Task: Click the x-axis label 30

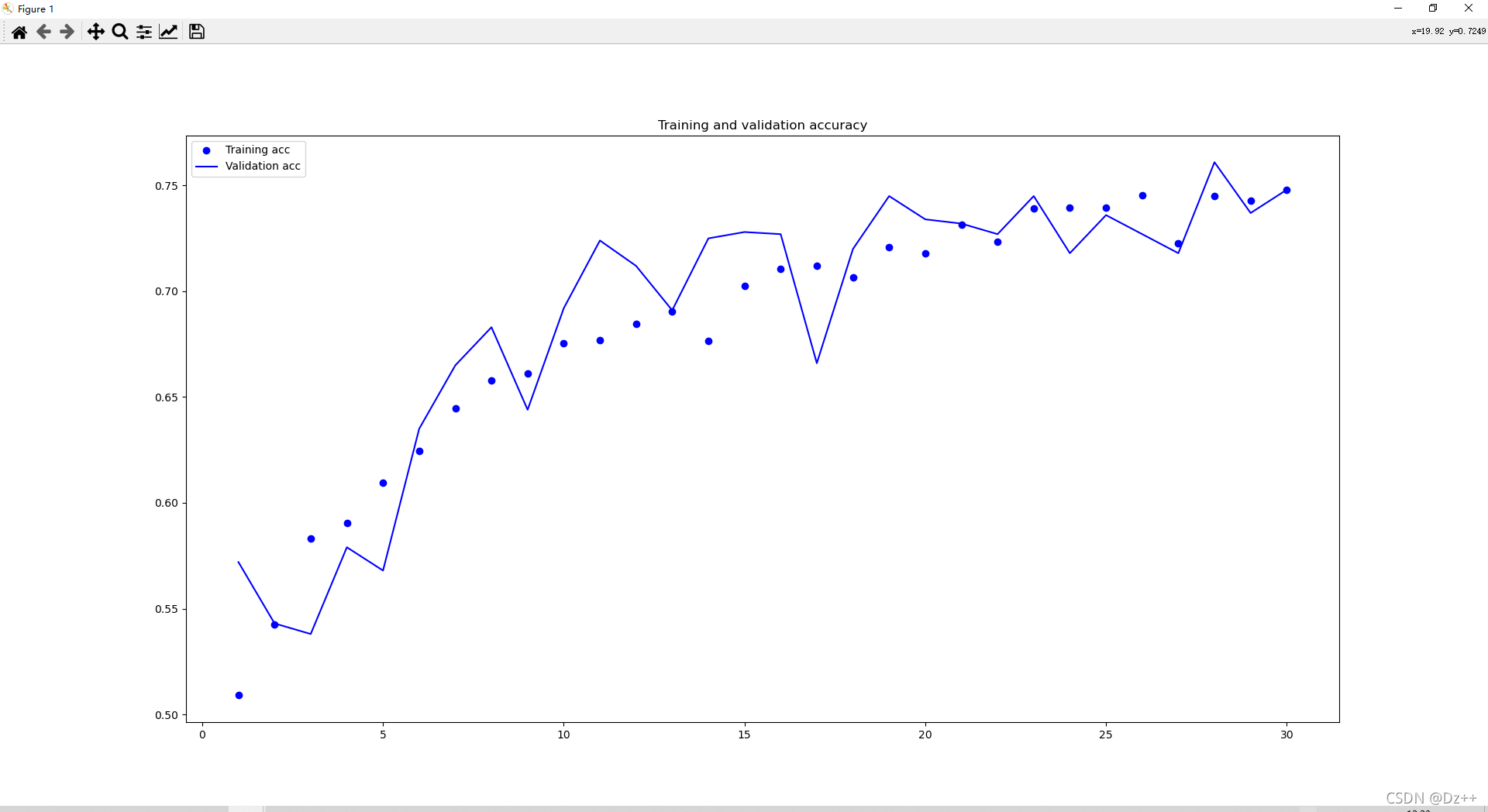Action: (1286, 735)
